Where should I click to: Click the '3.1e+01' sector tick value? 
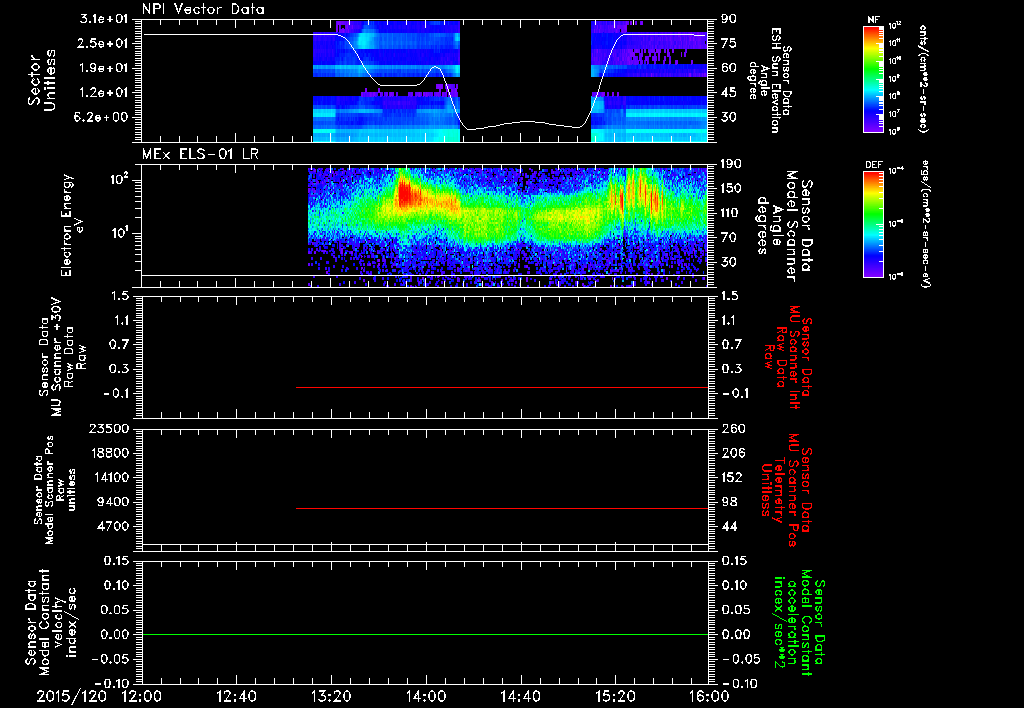click(104, 19)
